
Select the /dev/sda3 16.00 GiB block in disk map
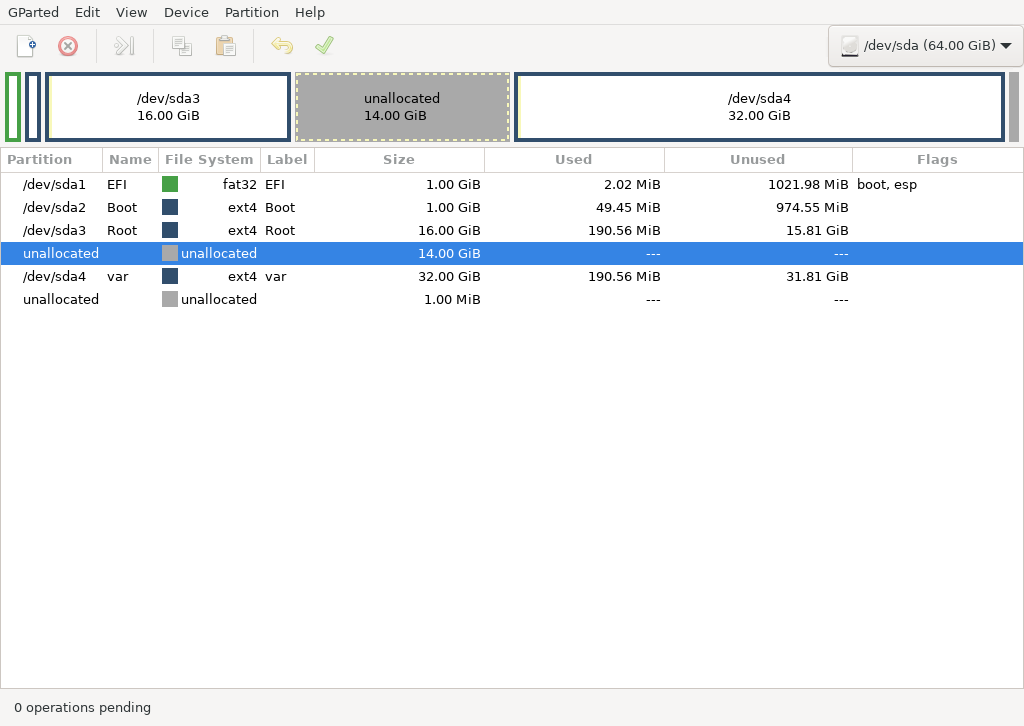[168, 107]
